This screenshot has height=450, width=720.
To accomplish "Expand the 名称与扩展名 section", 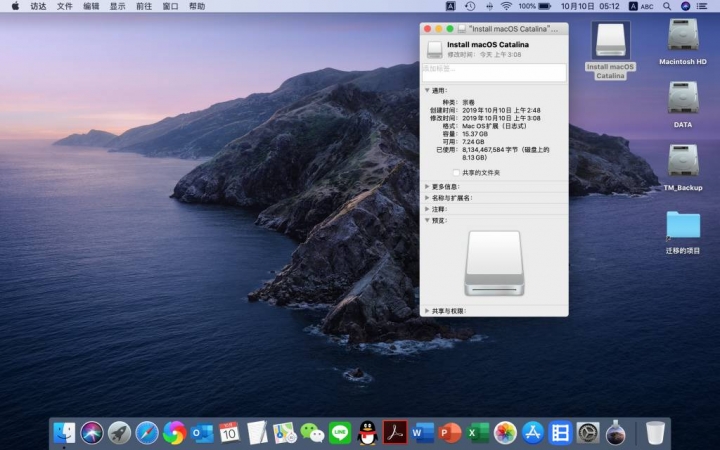I will coord(427,198).
